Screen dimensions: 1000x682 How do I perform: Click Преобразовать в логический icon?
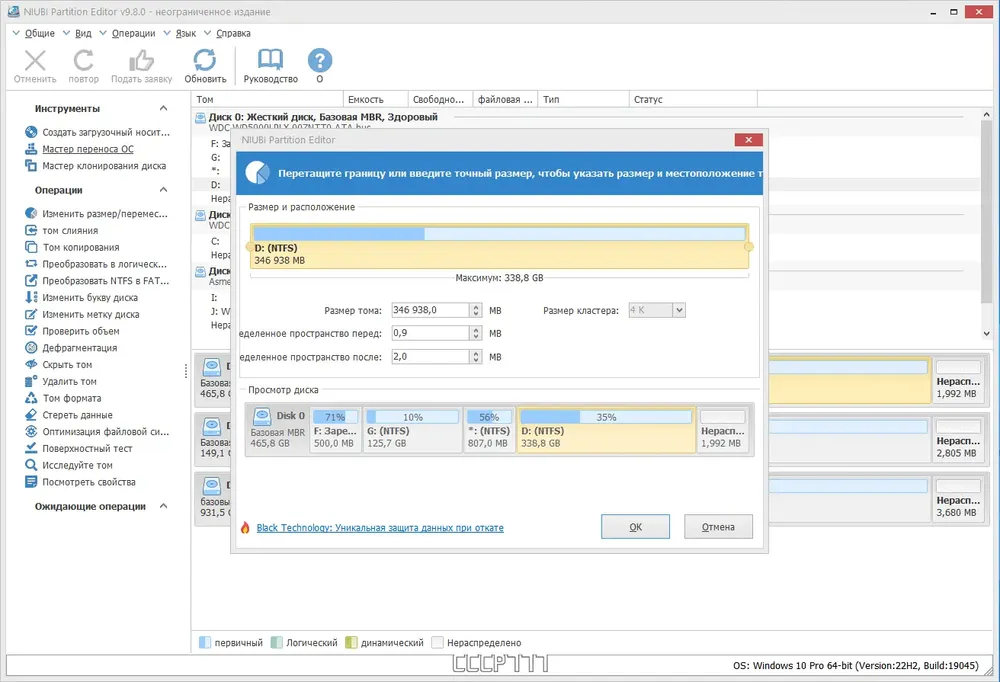click(31, 263)
